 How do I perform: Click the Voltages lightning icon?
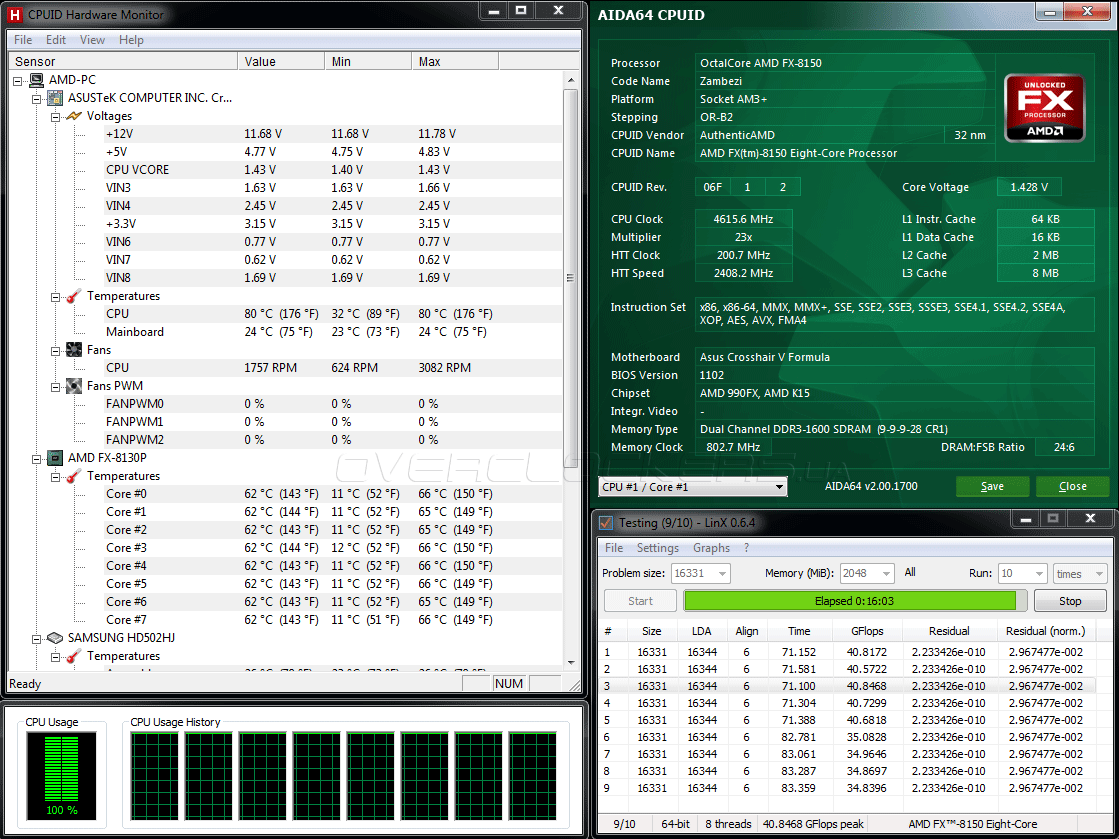tap(74, 116)
